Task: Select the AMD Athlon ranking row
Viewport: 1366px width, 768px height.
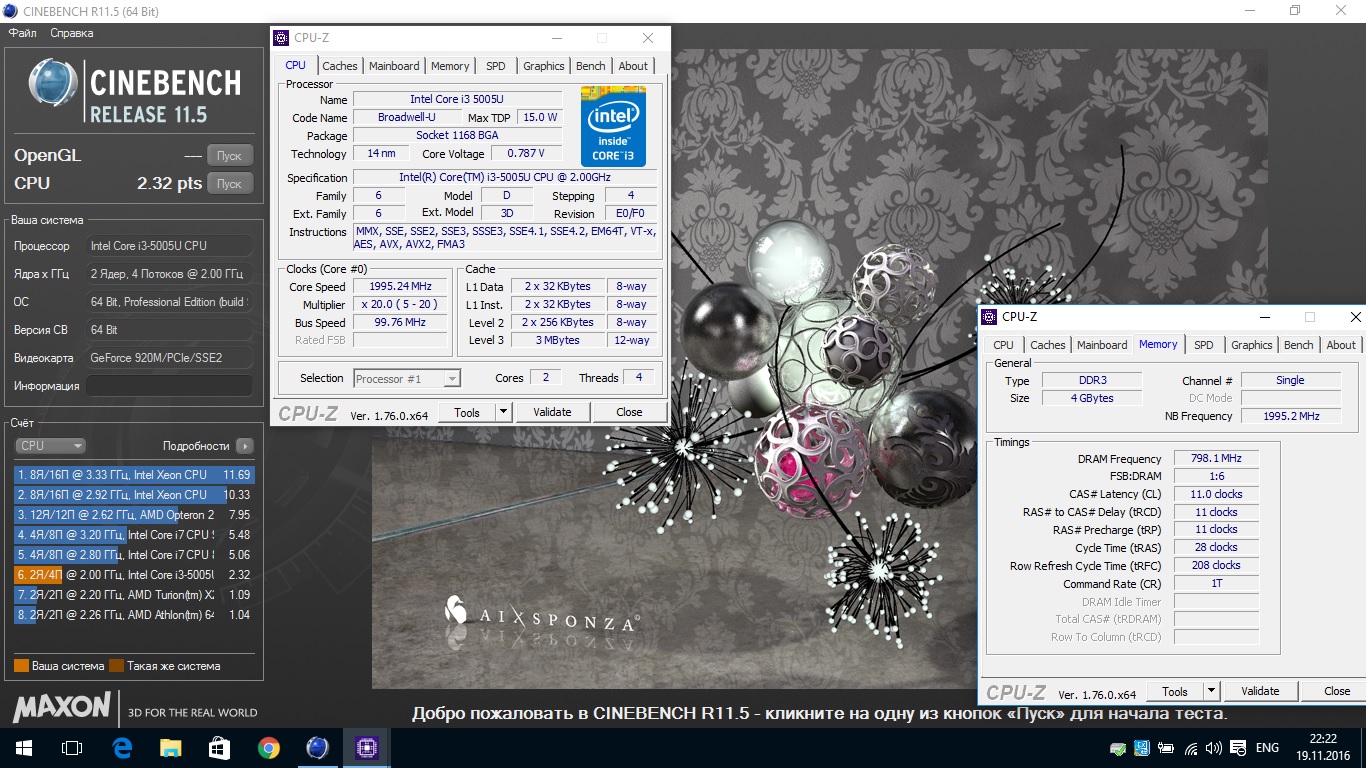Action: pos(134,615)
